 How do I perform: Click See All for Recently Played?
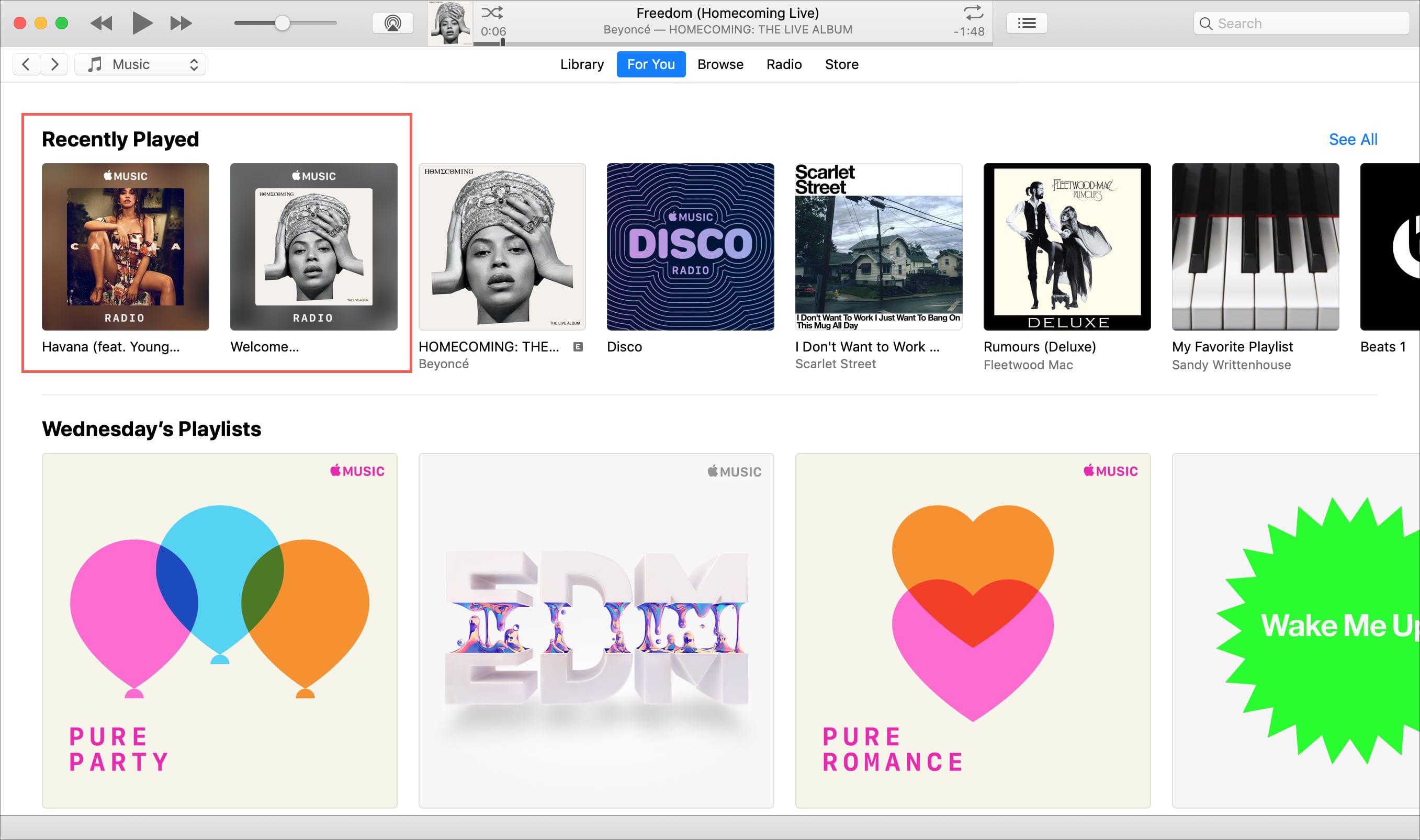click(x=1353, y=139)
